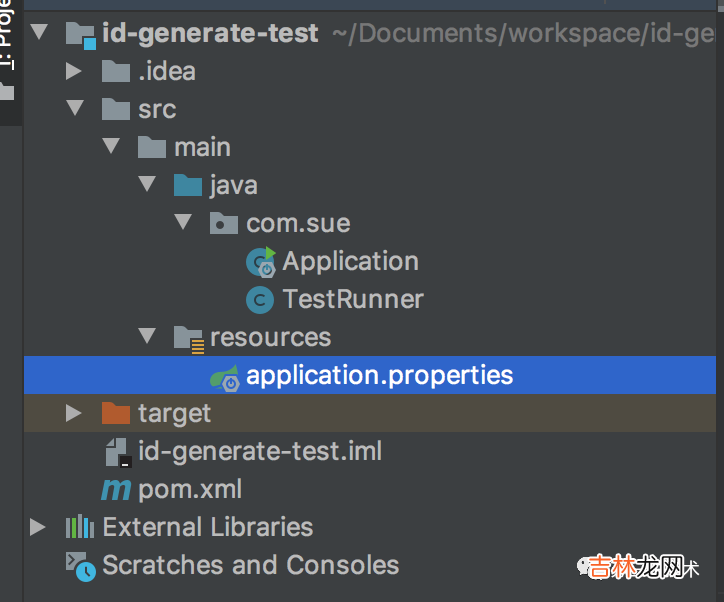
Task: Select the id-generate-test project root label
Action: [x=210, y=33]
